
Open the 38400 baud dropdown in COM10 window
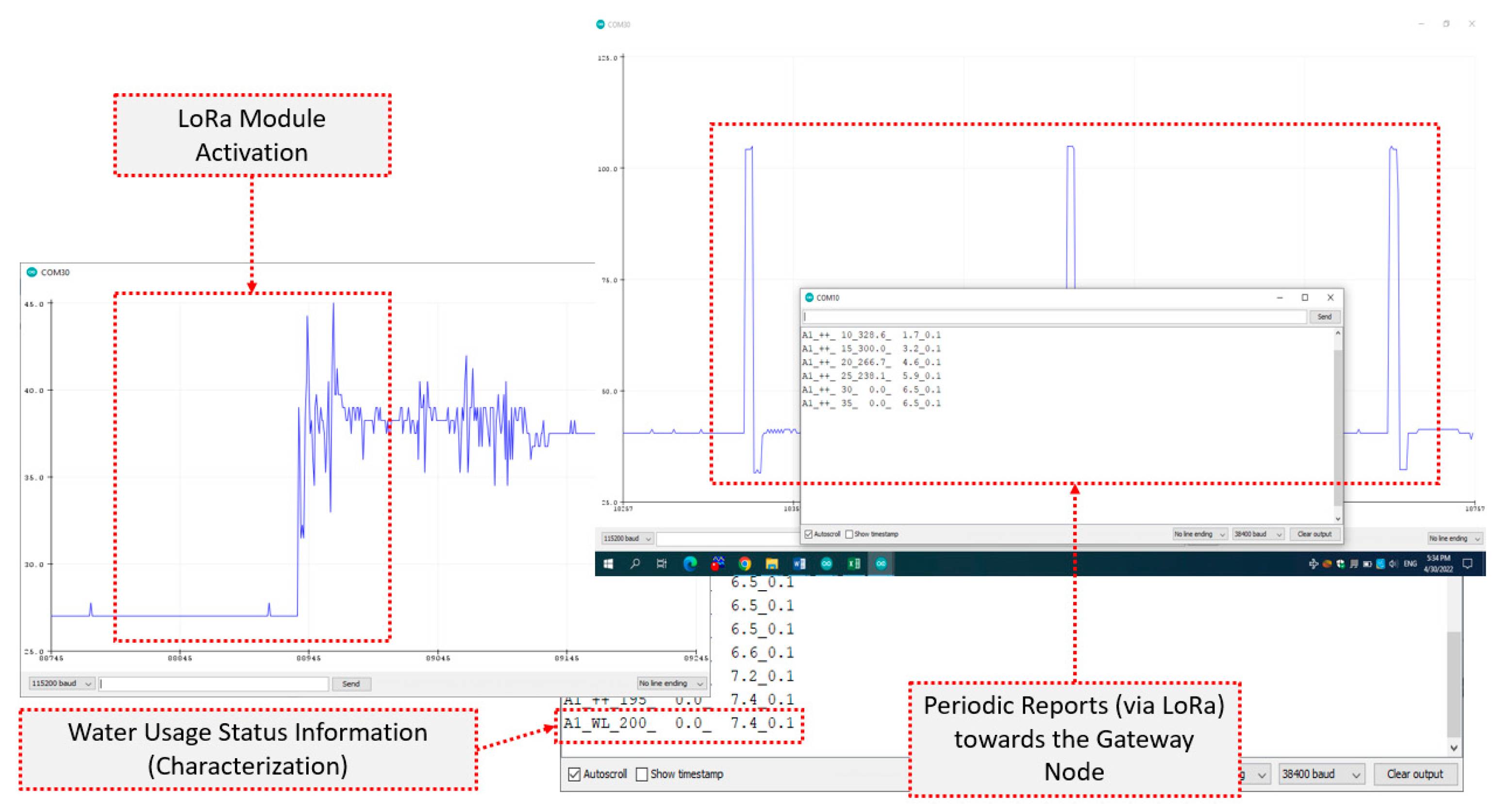pyautogui.click(x=1258, y=534)
